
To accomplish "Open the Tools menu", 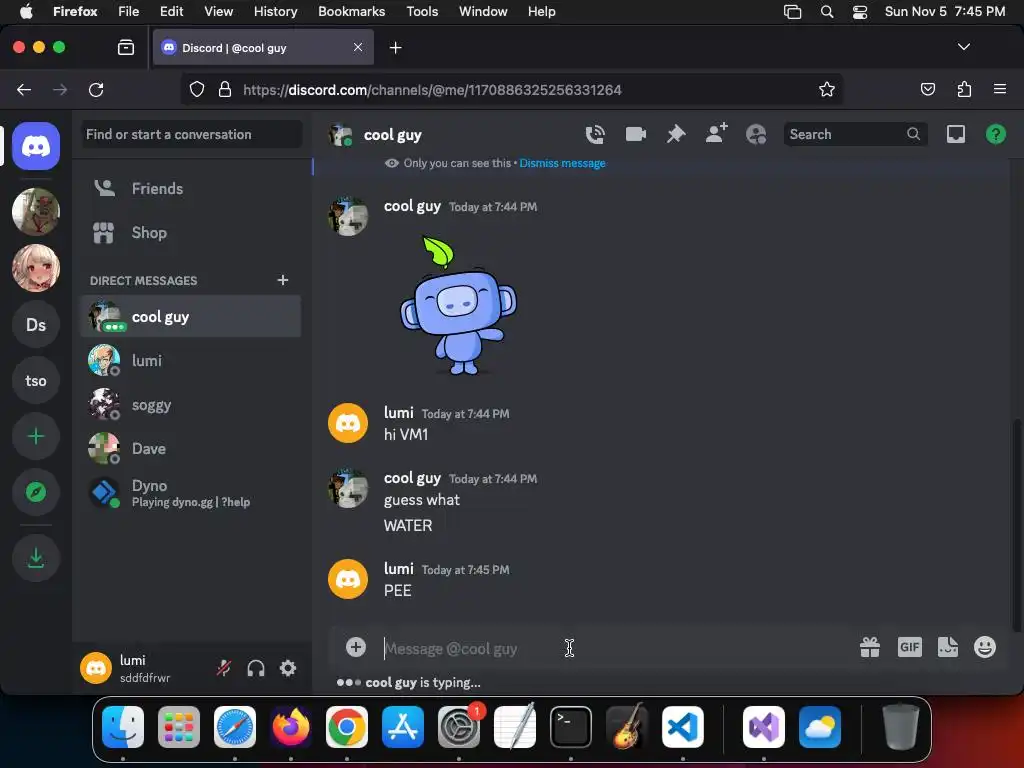I will pos(422,11).
